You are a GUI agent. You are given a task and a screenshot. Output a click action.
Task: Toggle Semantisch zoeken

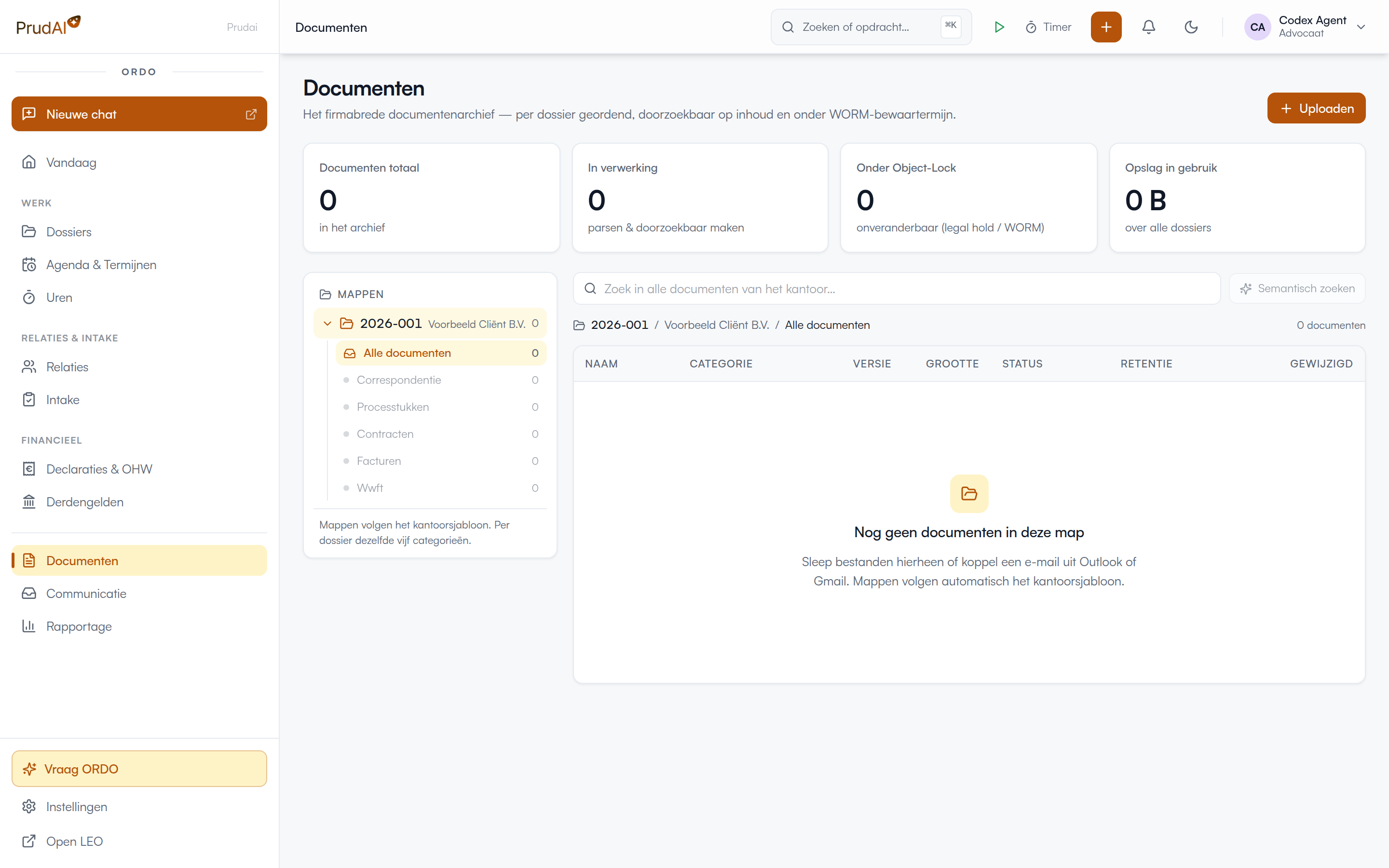coord(1296,289)
